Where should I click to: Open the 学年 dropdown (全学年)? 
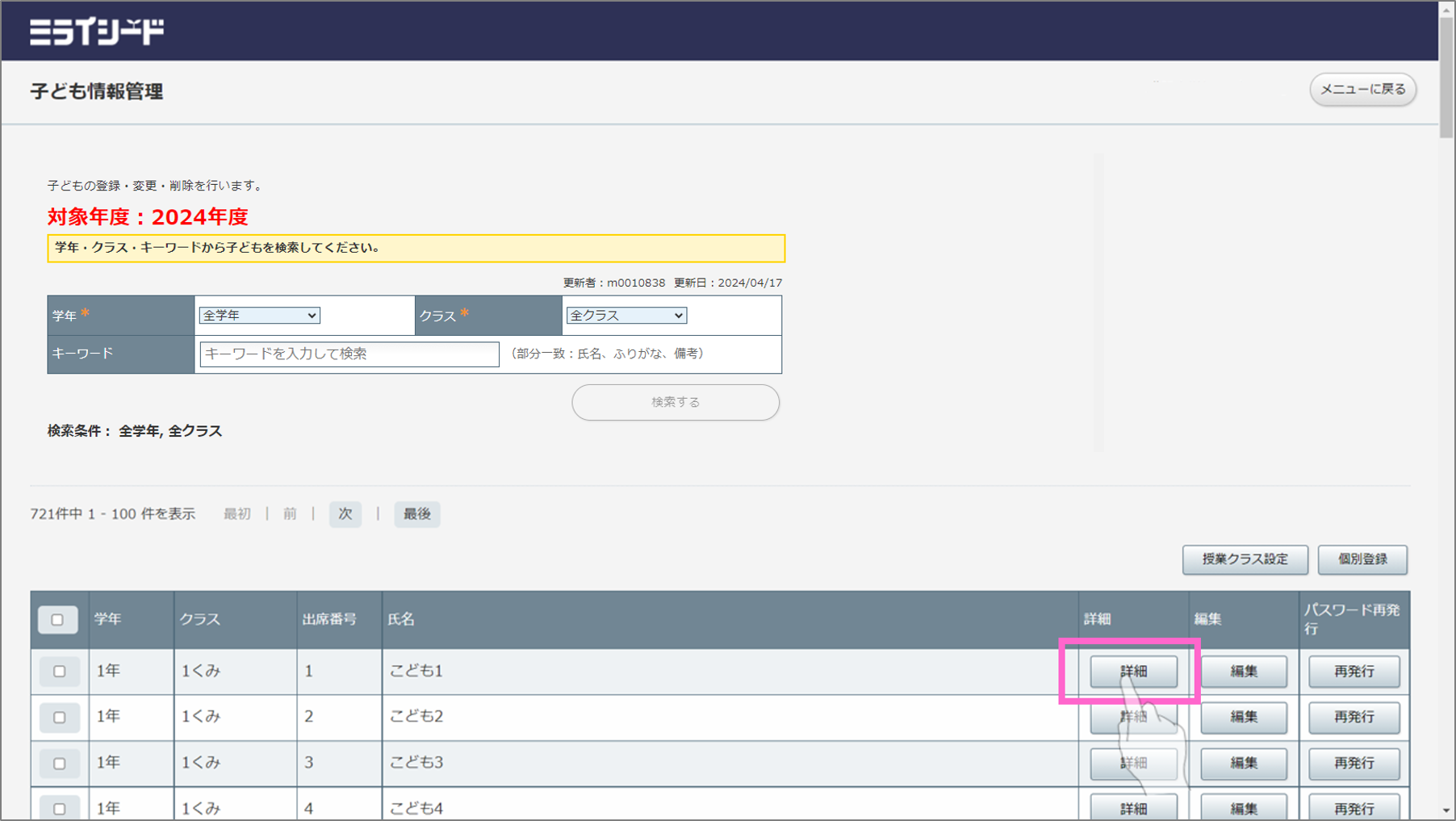(259, 316)
